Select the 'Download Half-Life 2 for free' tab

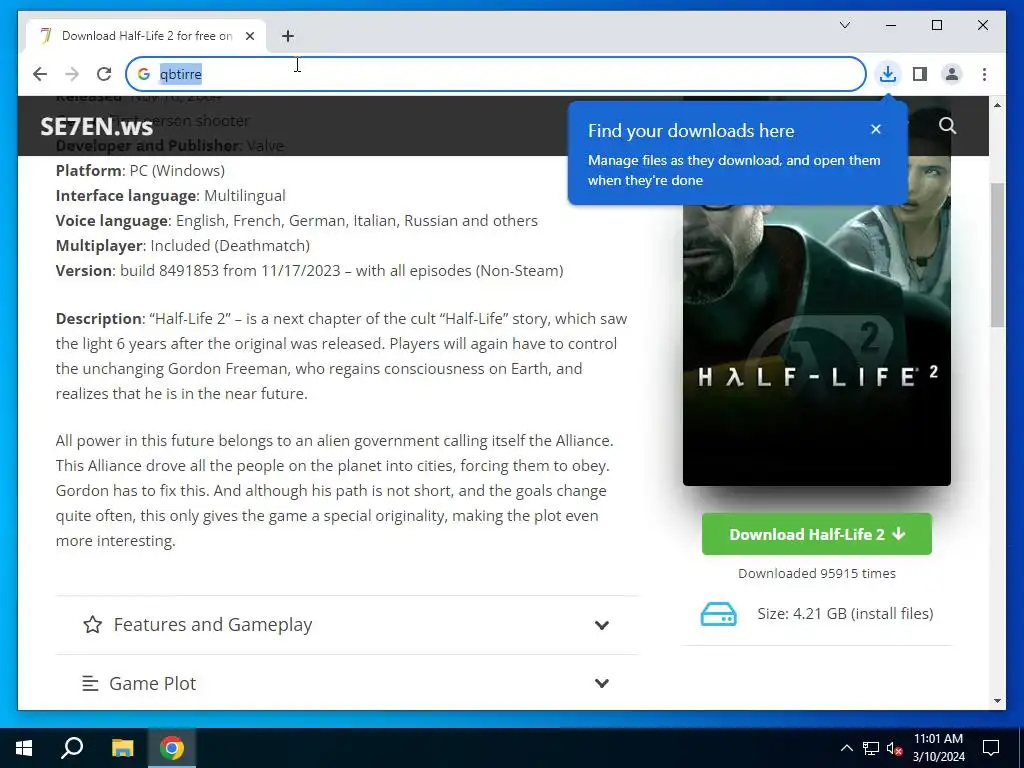coord(146,36)
